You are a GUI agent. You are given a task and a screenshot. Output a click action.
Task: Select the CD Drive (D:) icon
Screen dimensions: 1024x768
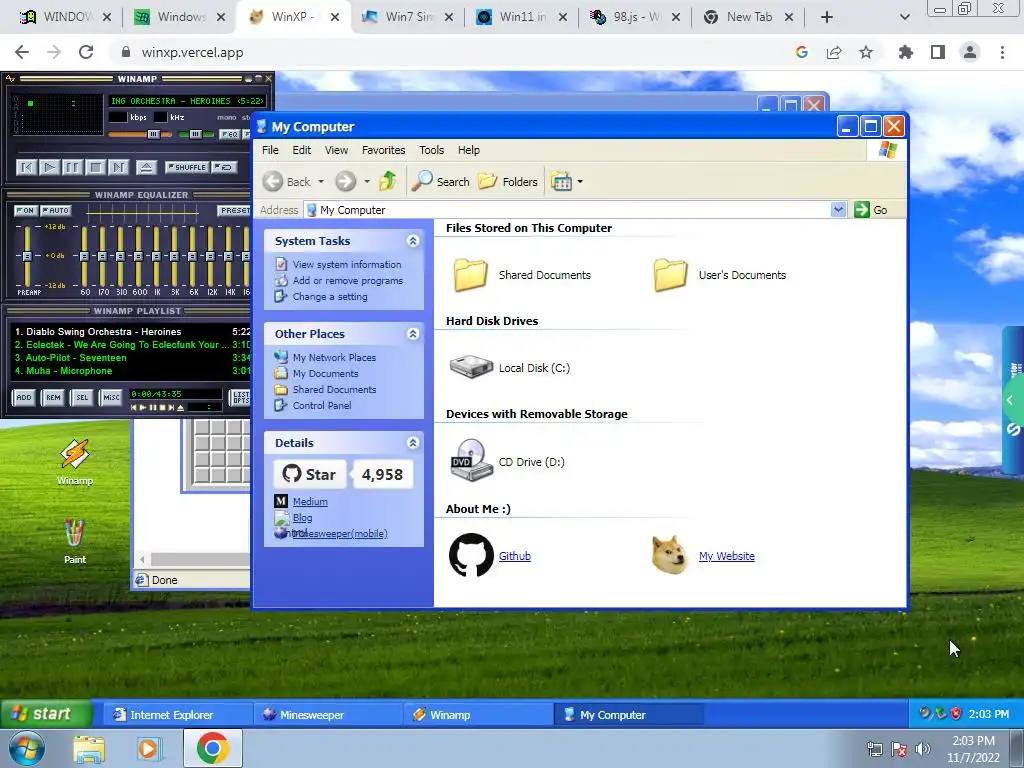click(x=471, y=460)
